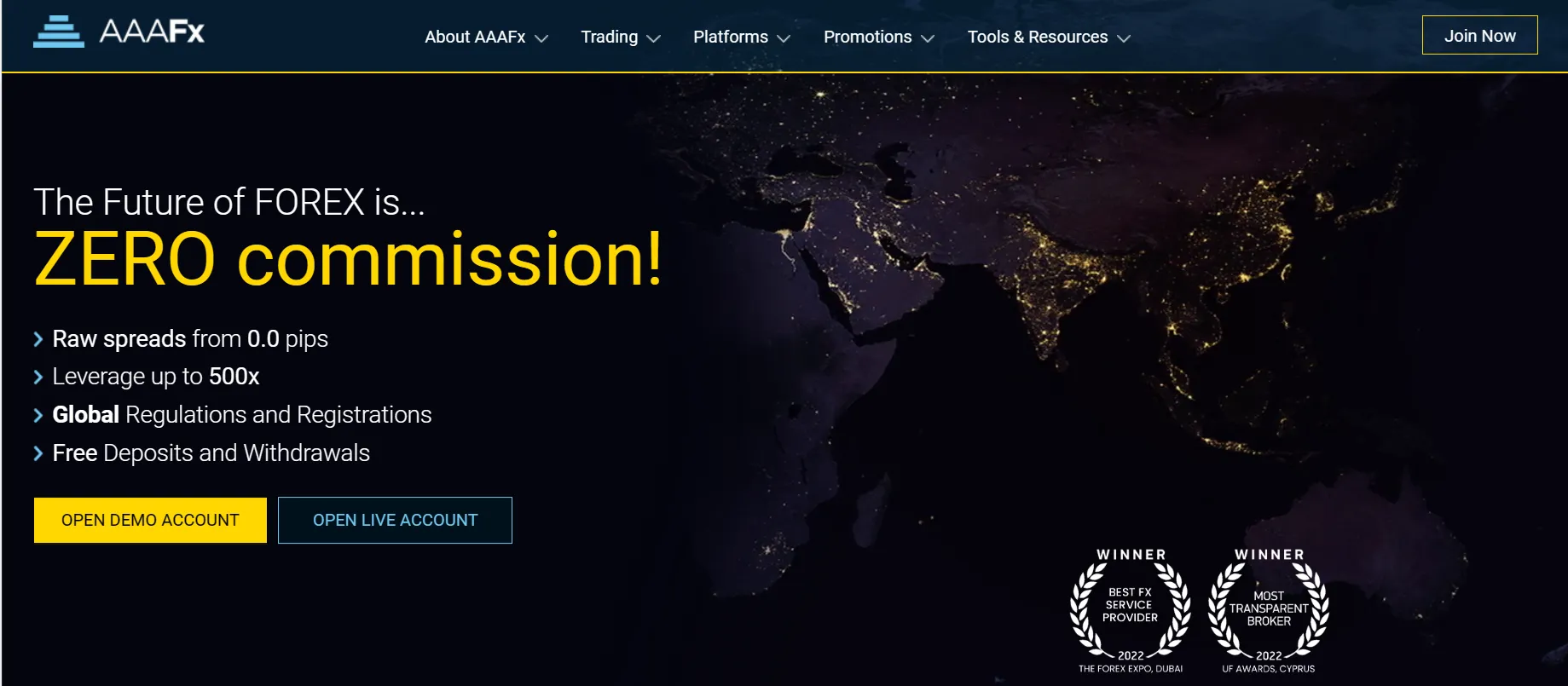
Task: Click the 'Leverage up to 500x' text
Action: pos(156,377)
